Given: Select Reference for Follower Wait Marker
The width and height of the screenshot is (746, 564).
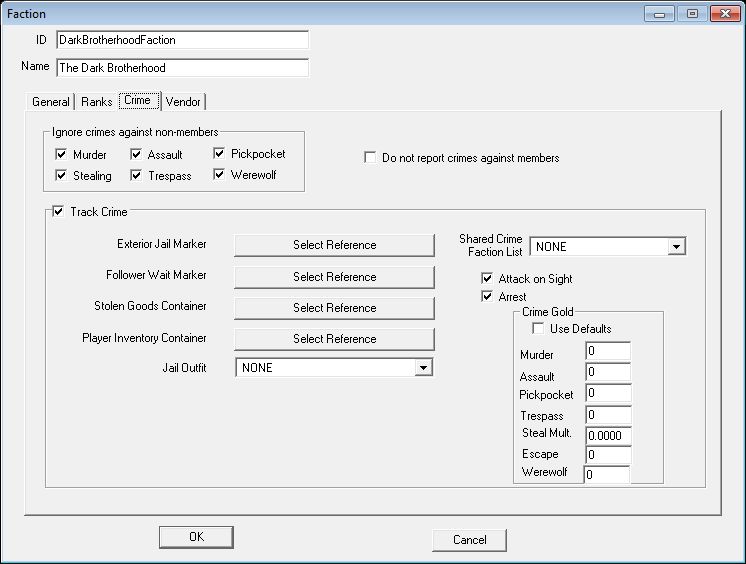Looking at the screenshot, I should tap(334, 277).
